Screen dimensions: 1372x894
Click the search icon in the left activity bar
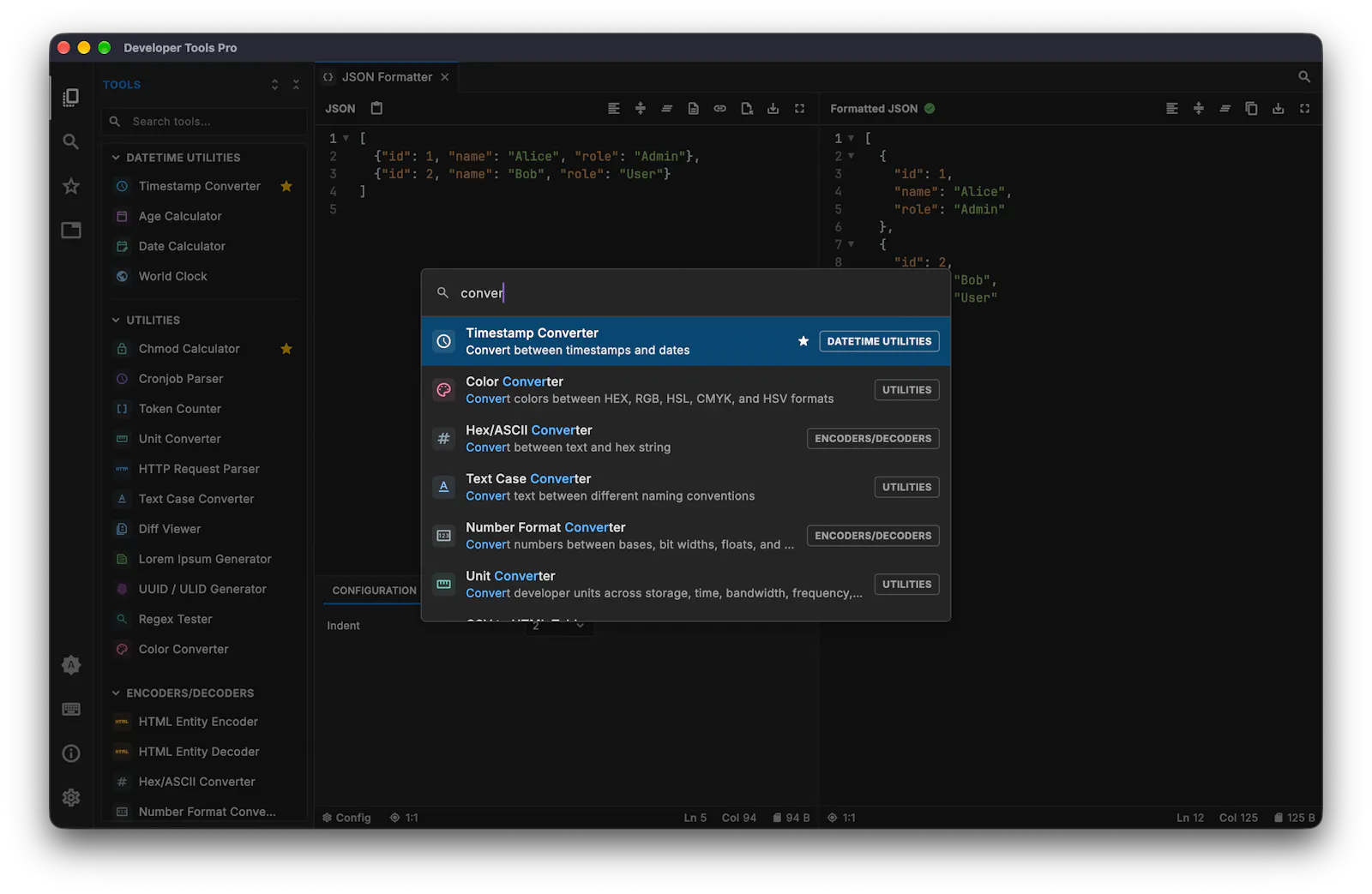click(x=71, y=141)
